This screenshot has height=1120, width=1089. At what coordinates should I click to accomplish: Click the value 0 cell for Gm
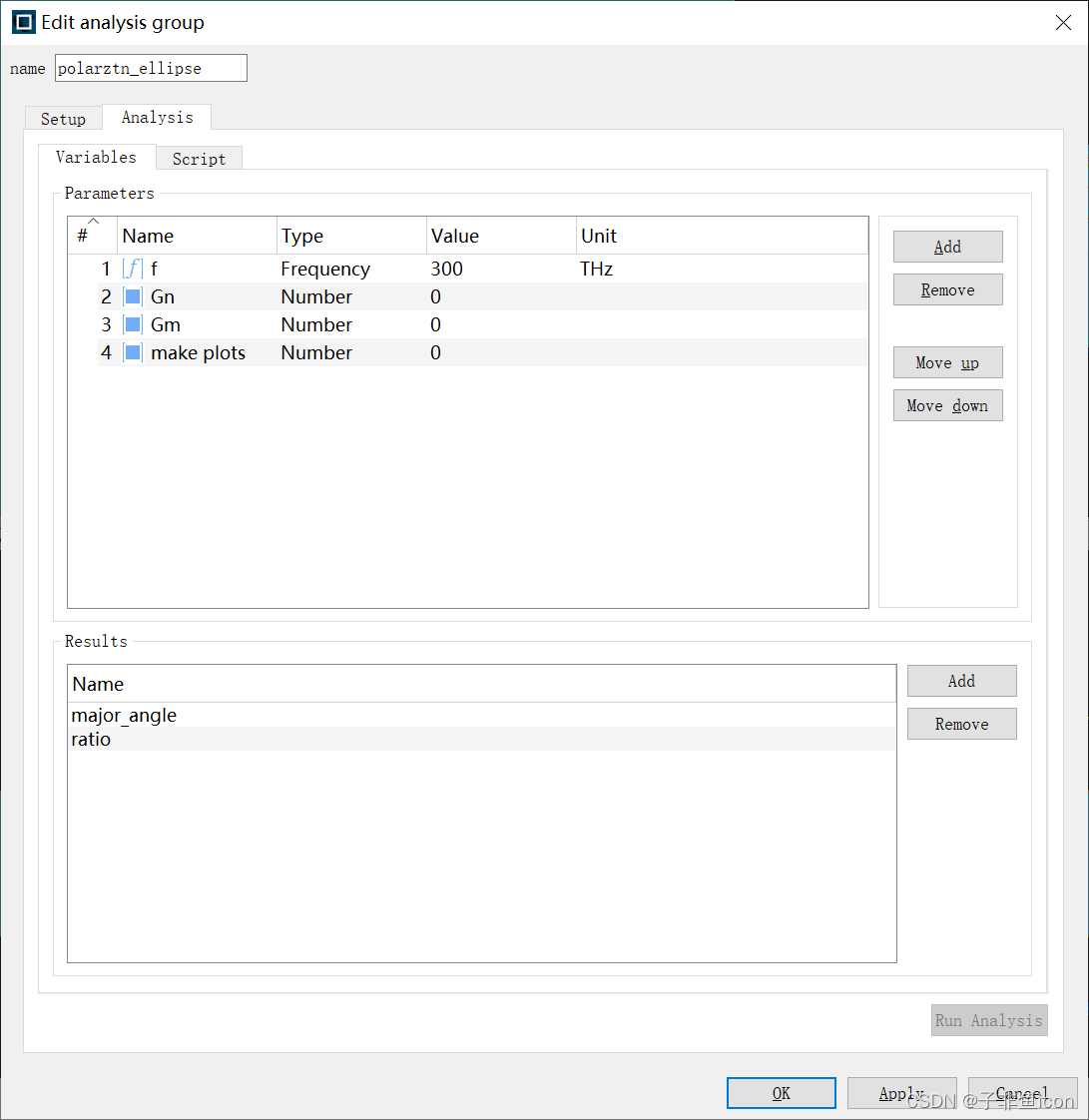[435, 324]
